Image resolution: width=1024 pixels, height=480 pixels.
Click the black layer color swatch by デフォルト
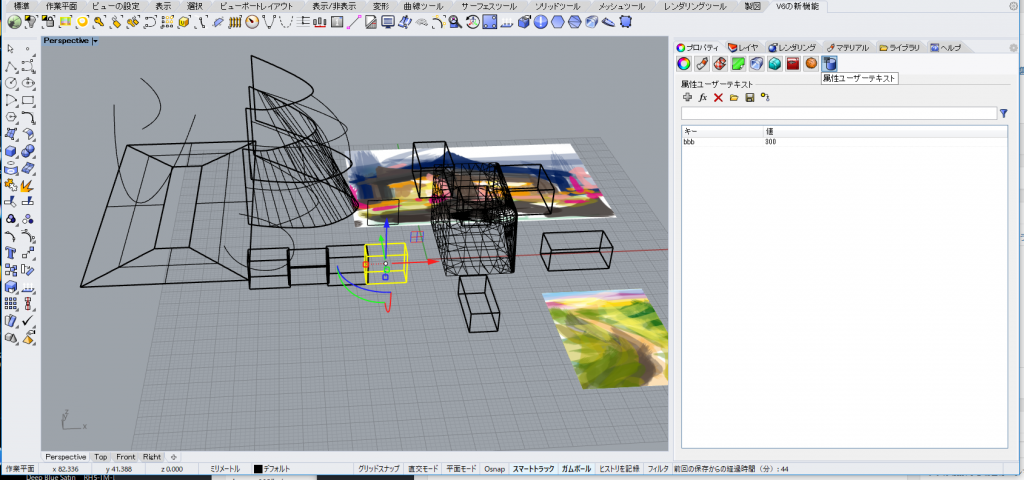pos(258,468)
